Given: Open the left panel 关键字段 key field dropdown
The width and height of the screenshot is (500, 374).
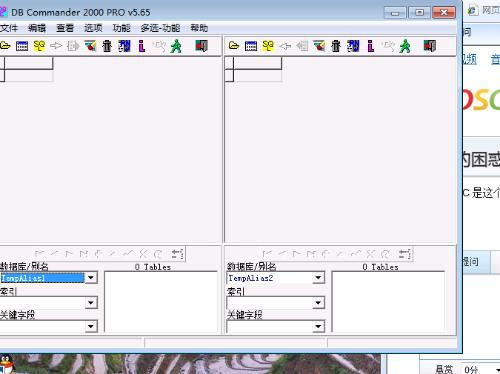Looking at the screenshot, I should coord(91,326).
